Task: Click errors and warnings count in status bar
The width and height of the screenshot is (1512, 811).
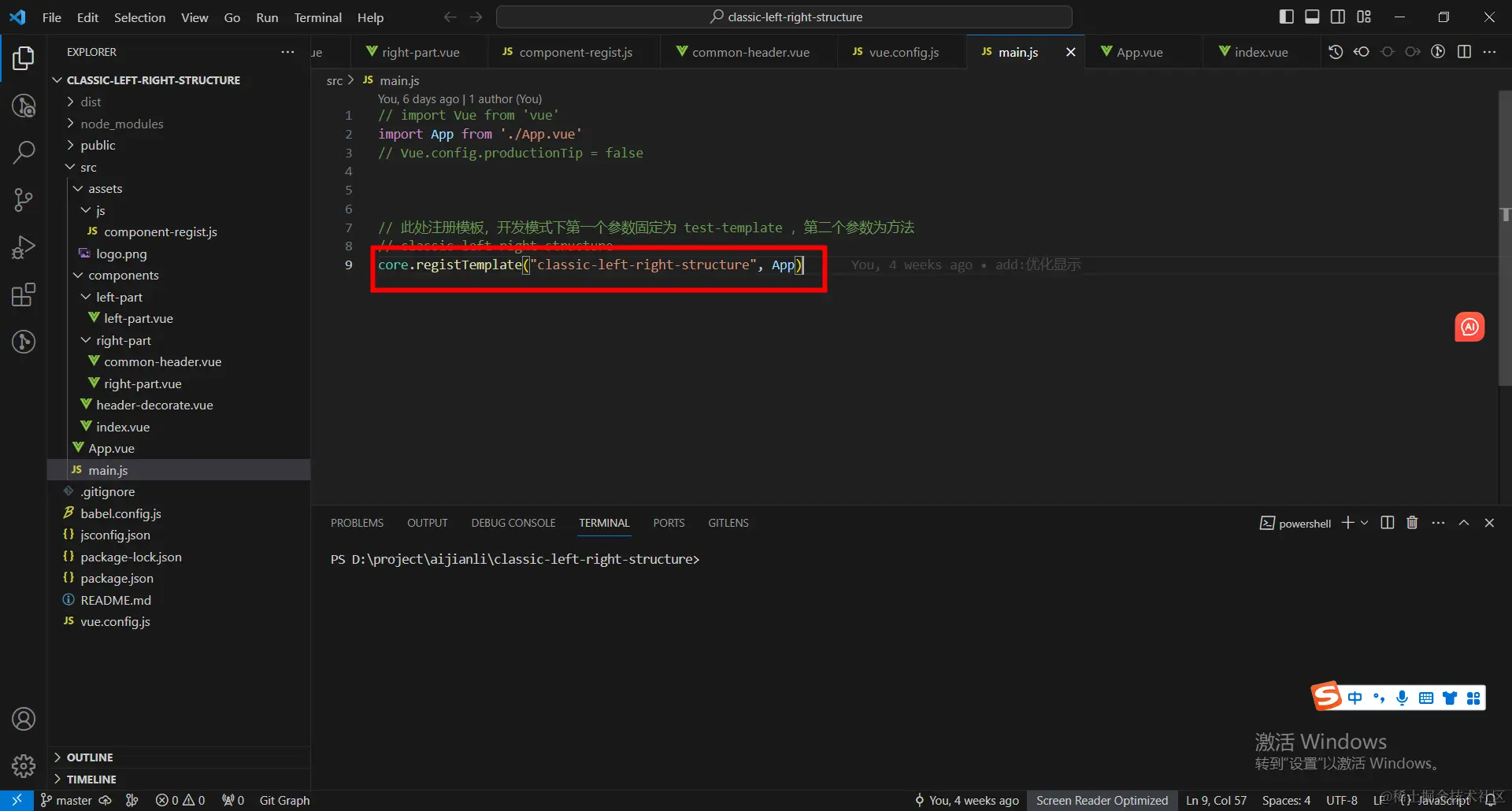Action: (180, 800)
